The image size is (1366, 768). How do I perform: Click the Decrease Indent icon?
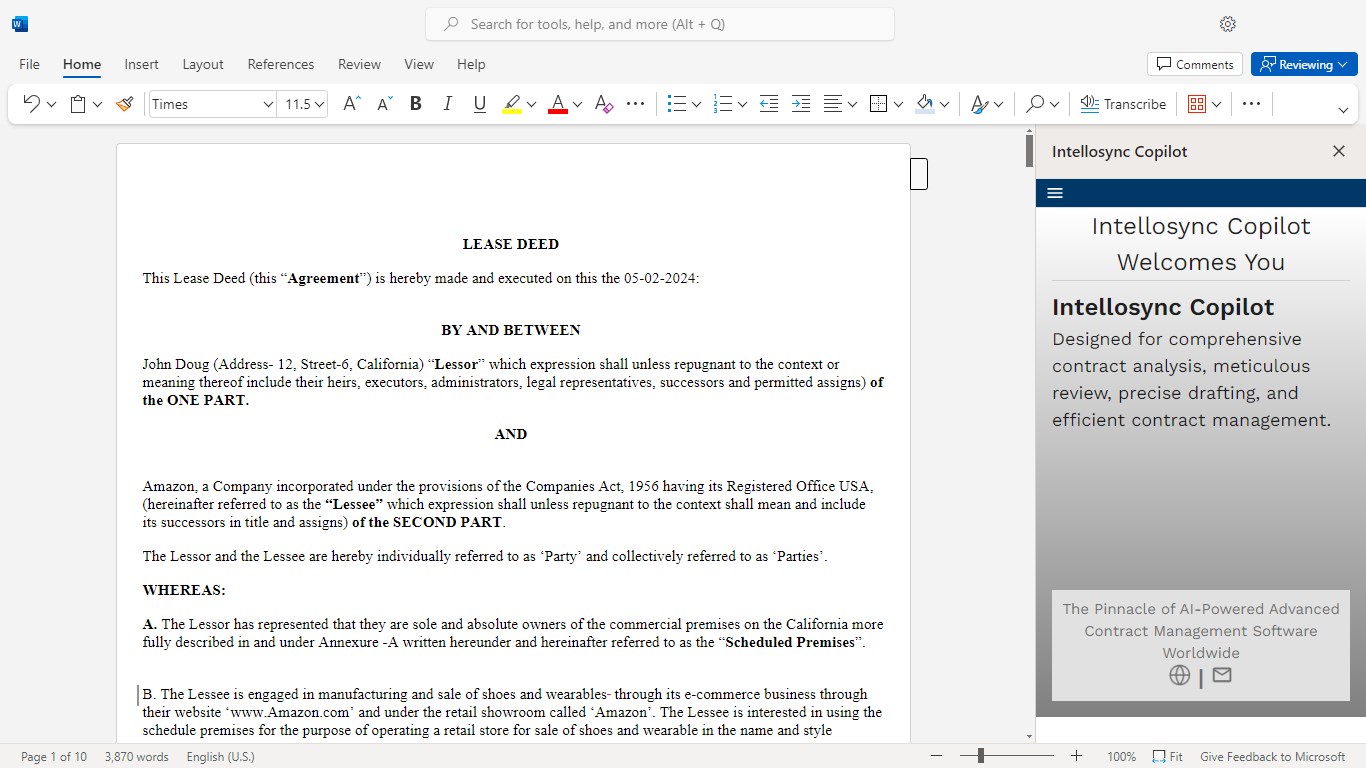(769, 104)
